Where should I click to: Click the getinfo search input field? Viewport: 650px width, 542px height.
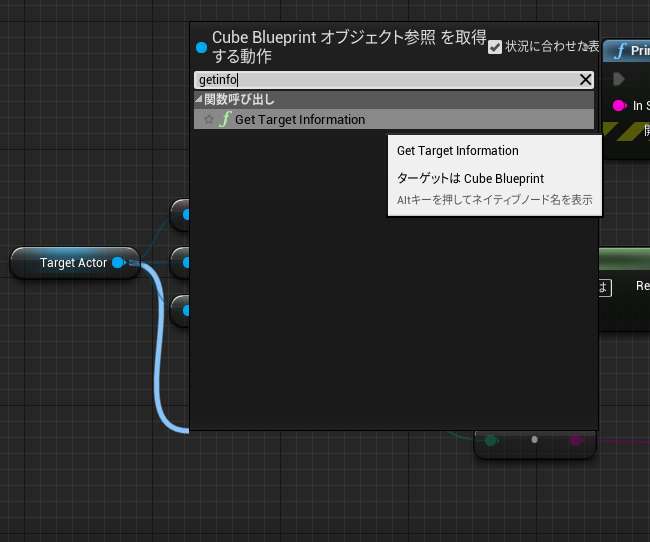[394, 80]
